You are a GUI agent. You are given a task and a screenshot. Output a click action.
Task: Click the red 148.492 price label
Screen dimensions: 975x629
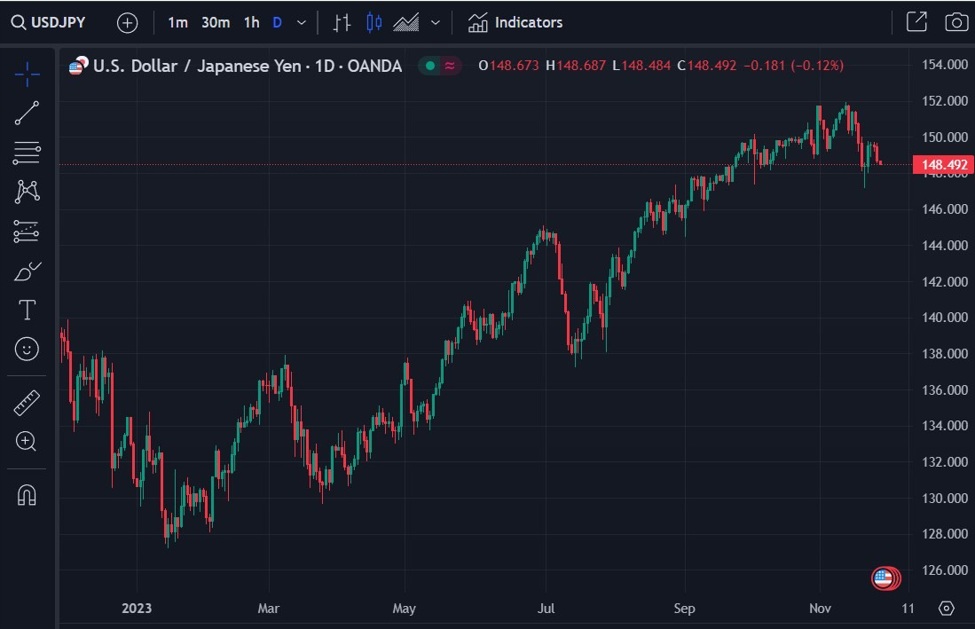[x=943, y=164]
